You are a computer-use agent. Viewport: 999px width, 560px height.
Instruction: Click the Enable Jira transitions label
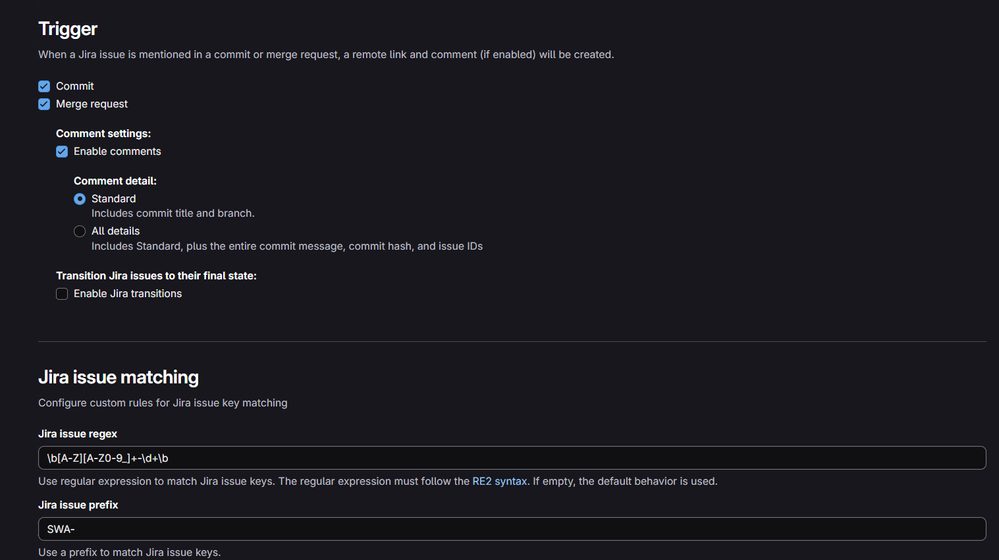[127, 294]
